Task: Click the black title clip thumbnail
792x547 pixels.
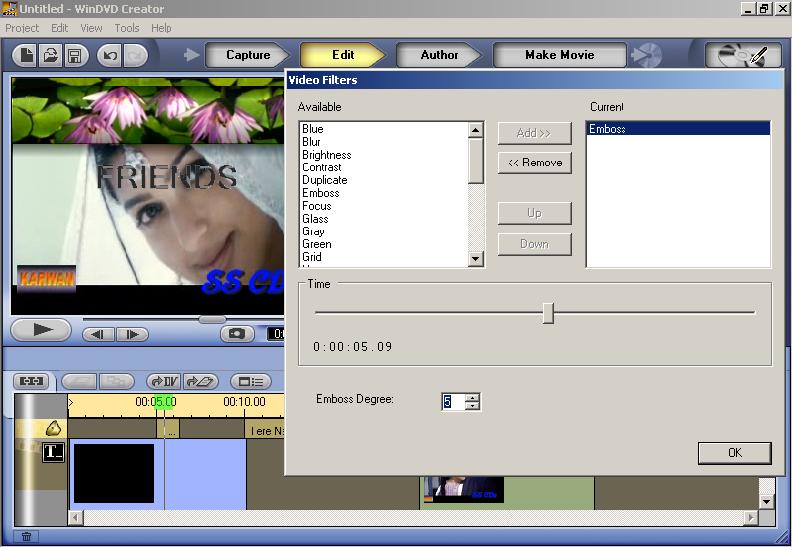Action: tap(114, 473)
